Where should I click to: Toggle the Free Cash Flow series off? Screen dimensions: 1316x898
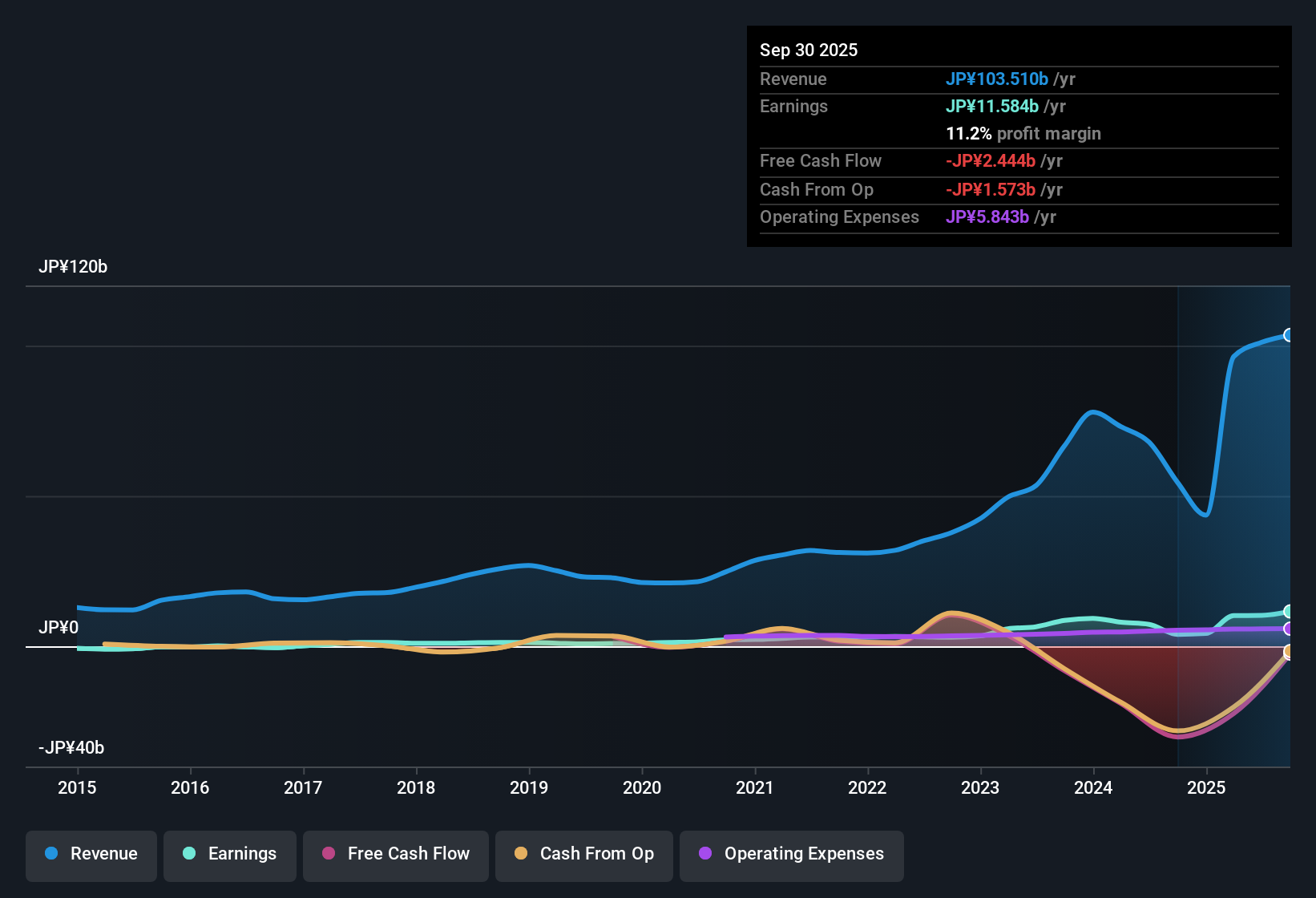(395, 854)
